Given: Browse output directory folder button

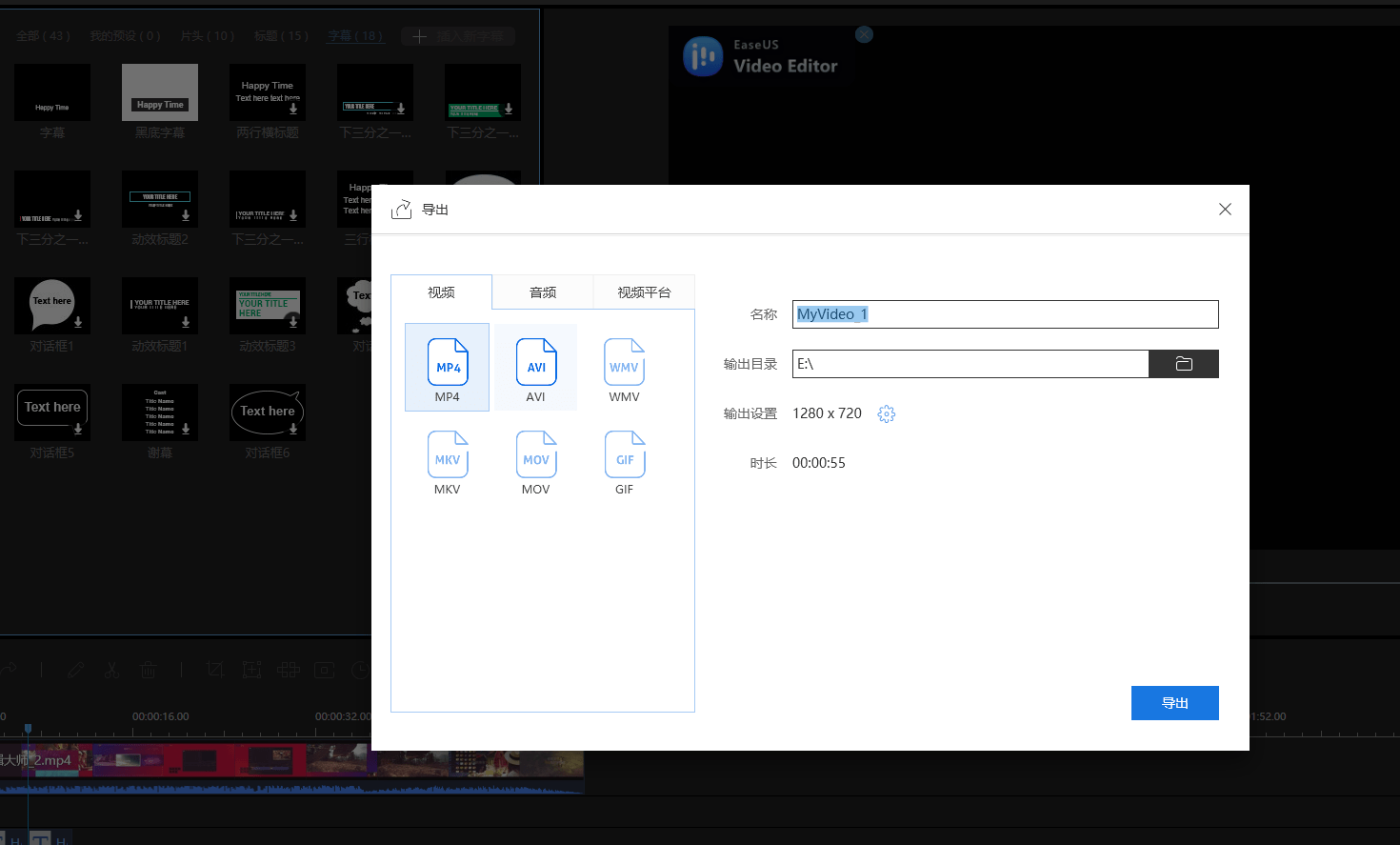Looking at the screenshot, I should click(x=1184, y=364).
